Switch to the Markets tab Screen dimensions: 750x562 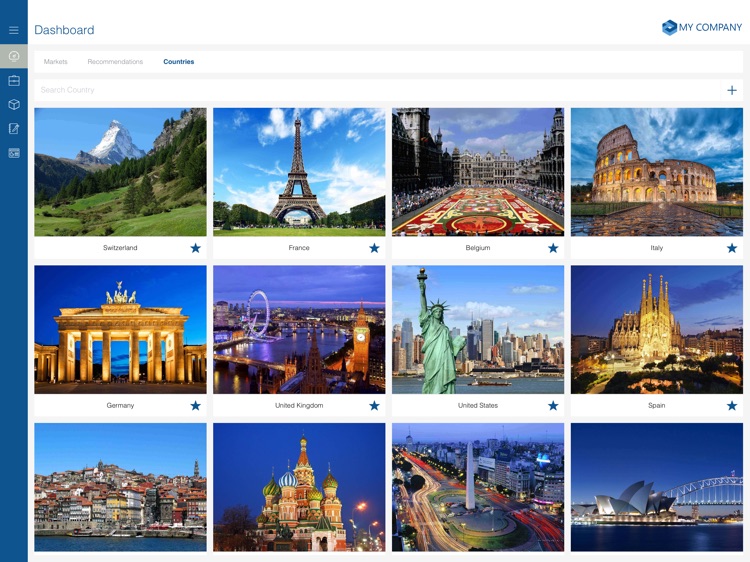[55, 62]
